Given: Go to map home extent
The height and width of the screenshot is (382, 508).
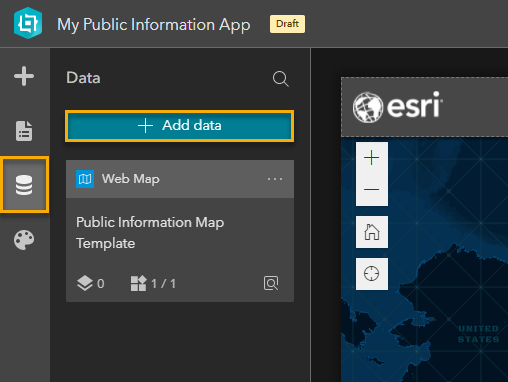Looking at the screenshot, I should coord(372,232).
